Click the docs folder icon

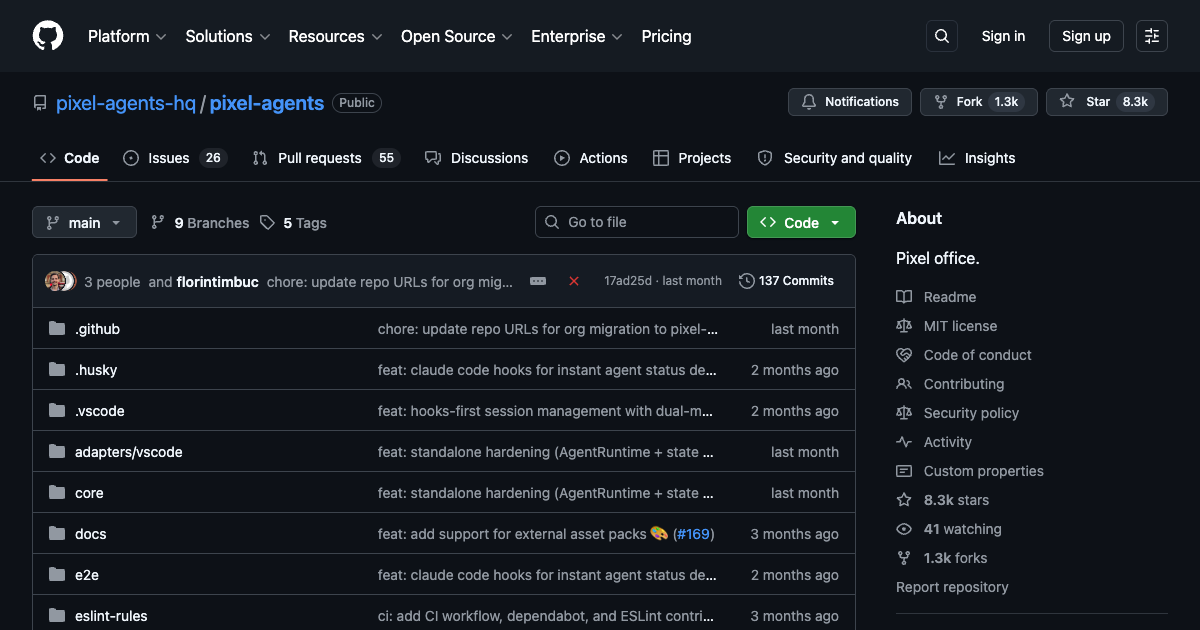pos(57,534)
